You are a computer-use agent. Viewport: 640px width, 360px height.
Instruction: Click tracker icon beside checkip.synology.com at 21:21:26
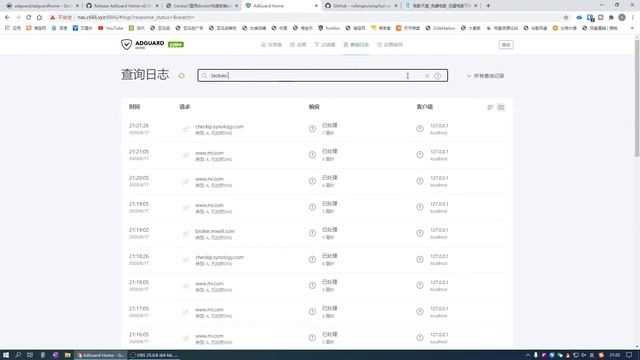click(186, 129)
